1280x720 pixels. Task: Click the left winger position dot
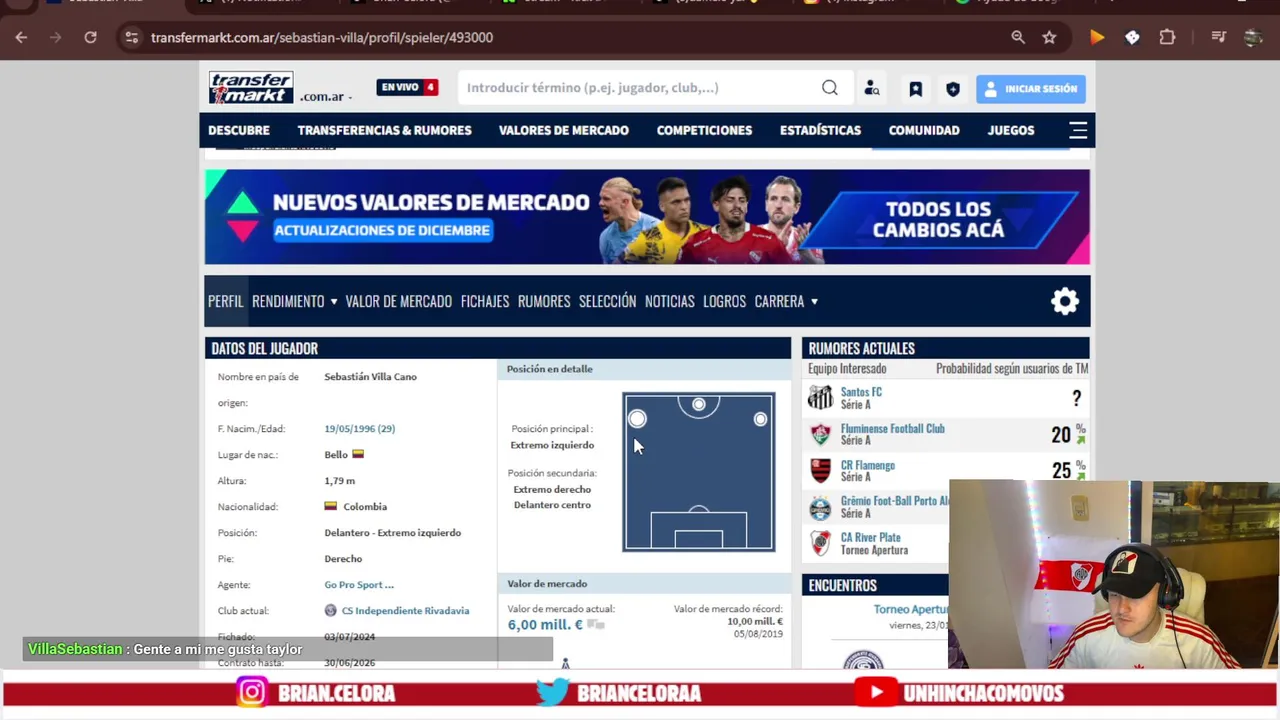(638, 419)
